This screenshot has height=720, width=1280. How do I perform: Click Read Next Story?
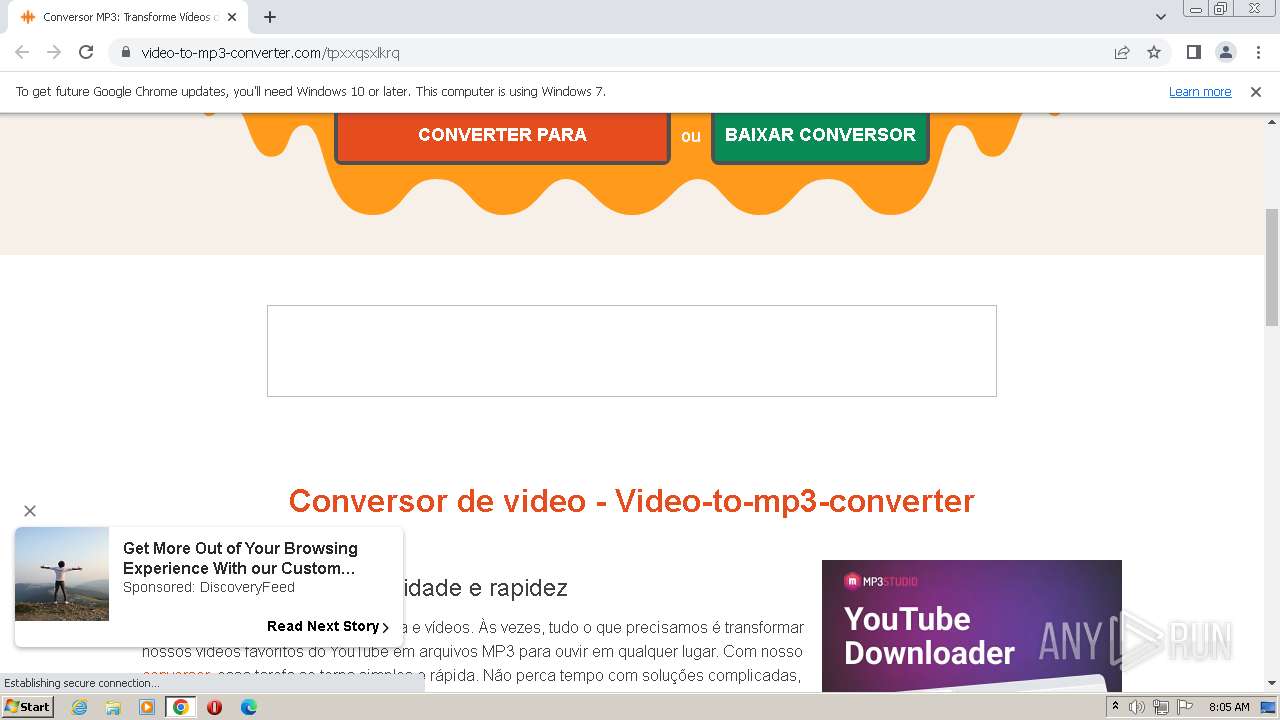click(327, 626)
